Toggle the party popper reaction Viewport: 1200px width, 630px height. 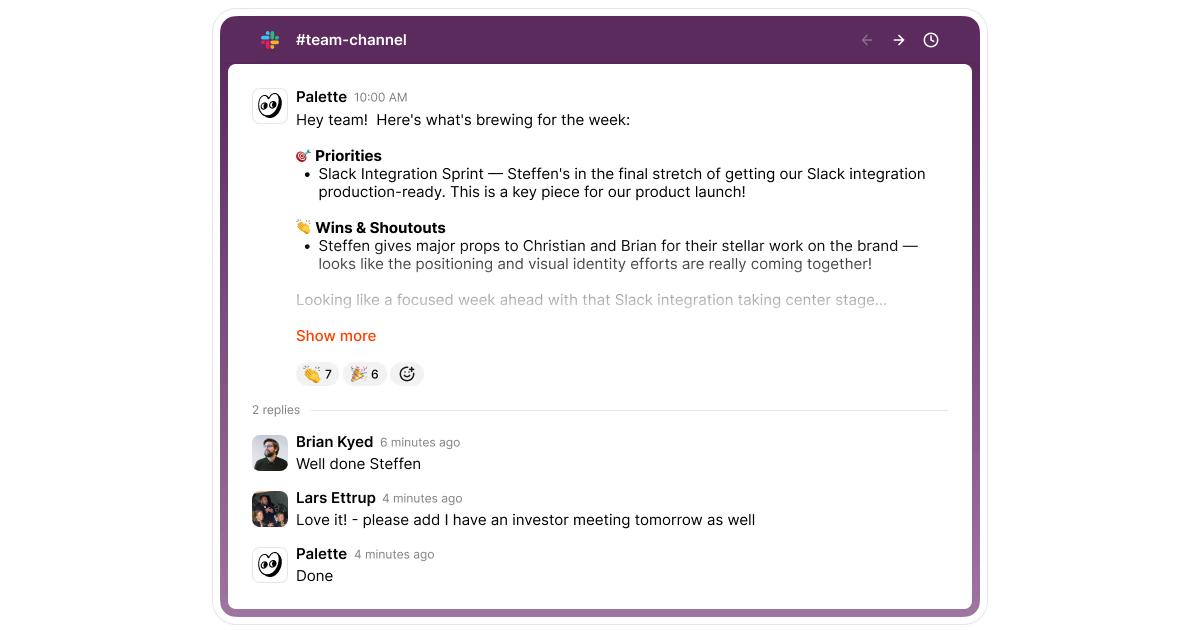coord(364,374)
